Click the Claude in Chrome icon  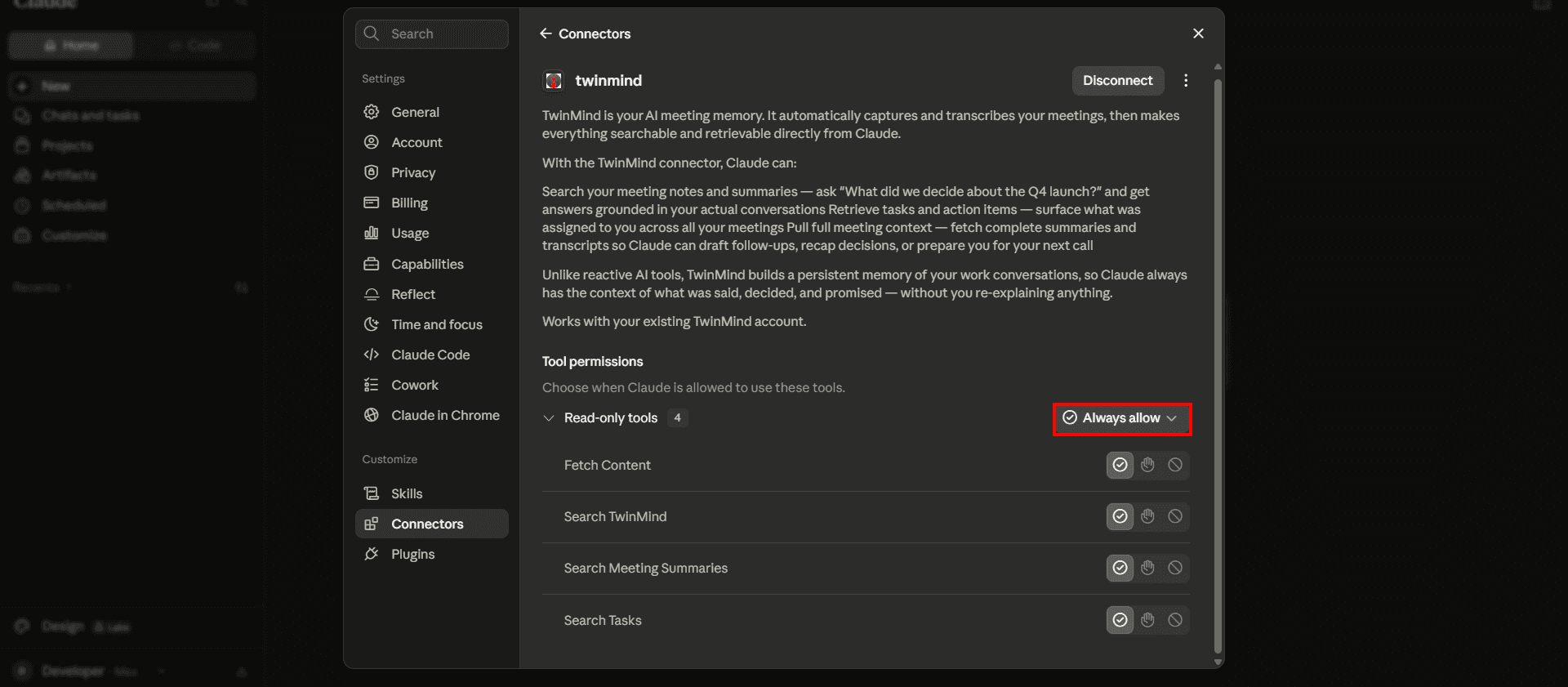point(372,415)
